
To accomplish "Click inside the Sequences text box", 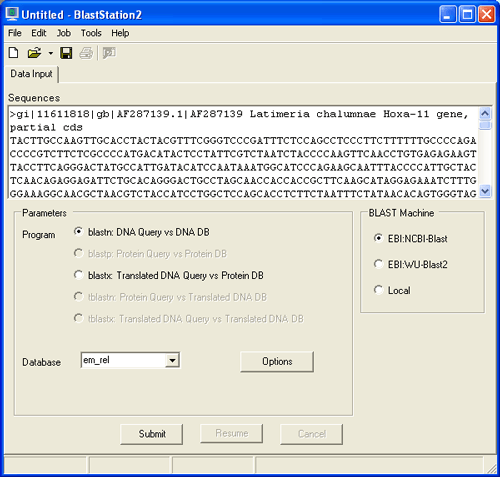I will pyautogui.click(x=243, y=152).
